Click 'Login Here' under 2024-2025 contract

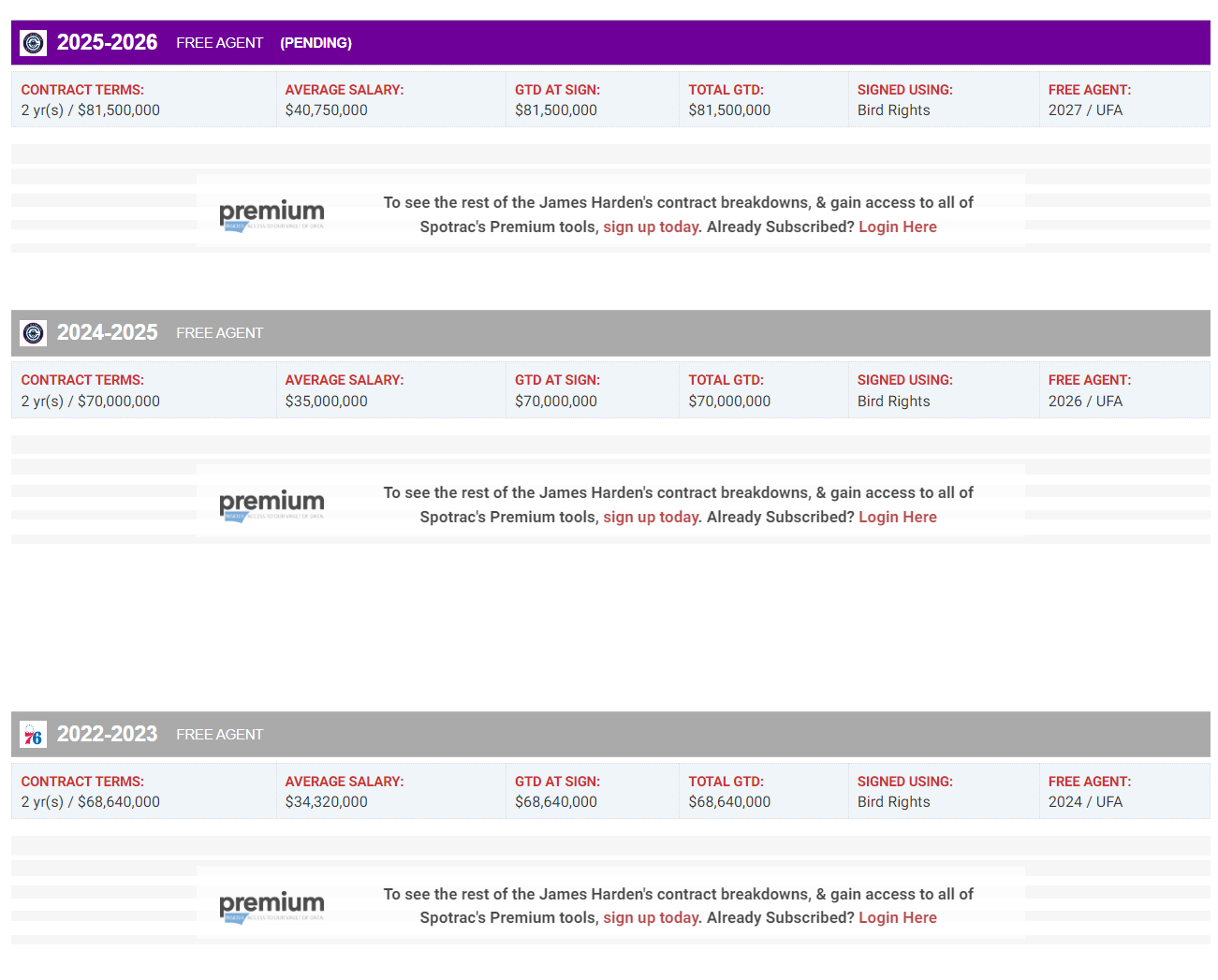(x=898, y=517)
